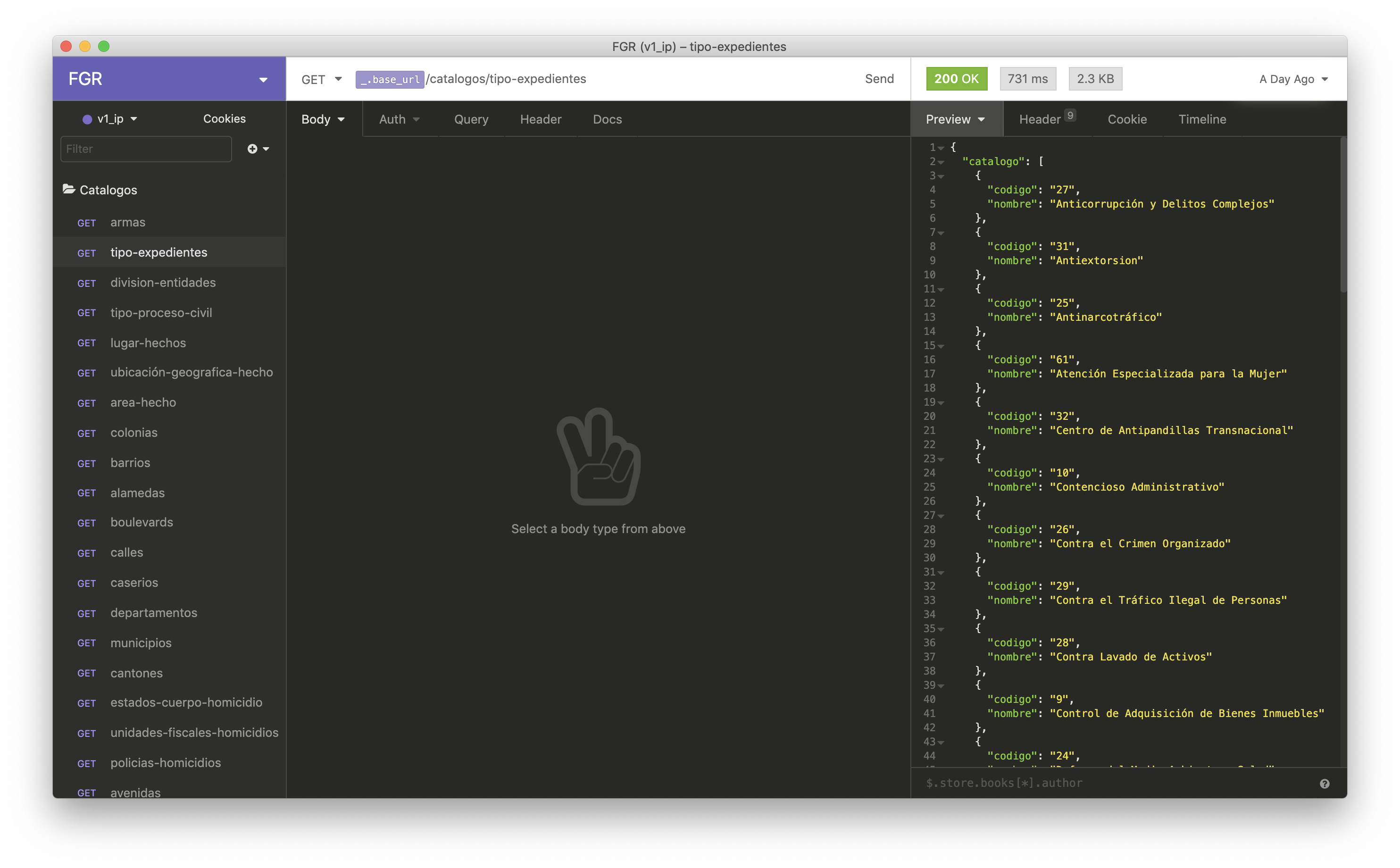Open the FGR workspace dropdown
Screen dimensions: 1400x868
[263, 79]
